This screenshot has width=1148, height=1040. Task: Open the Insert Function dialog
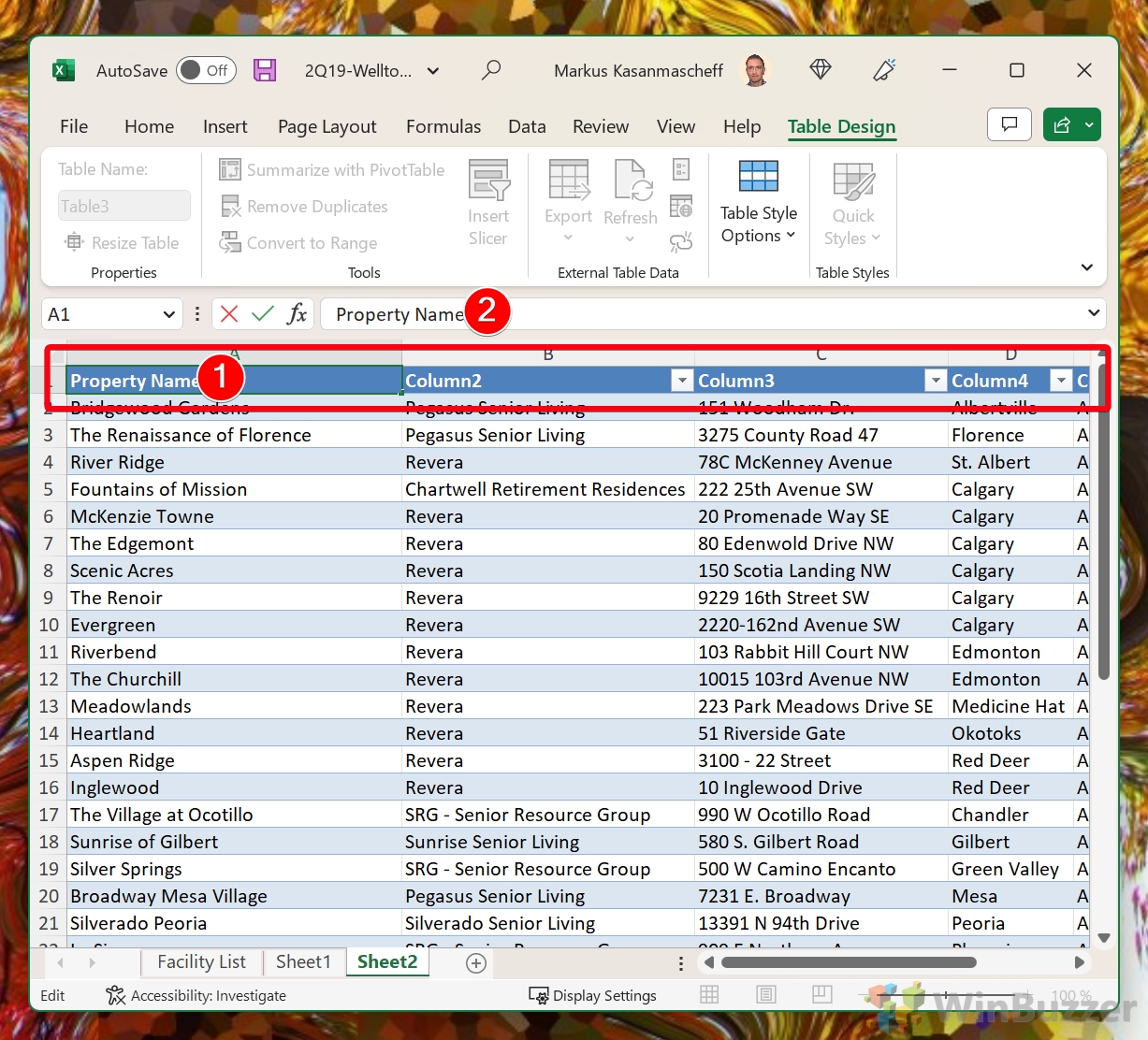pos(298,313)
